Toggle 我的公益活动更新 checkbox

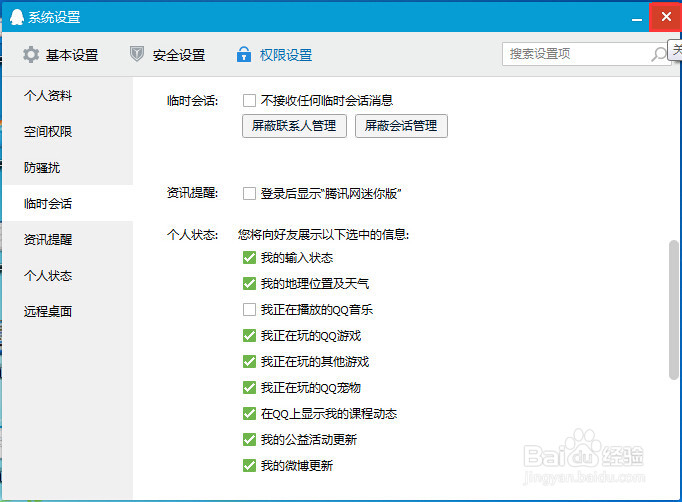(249, 439)
